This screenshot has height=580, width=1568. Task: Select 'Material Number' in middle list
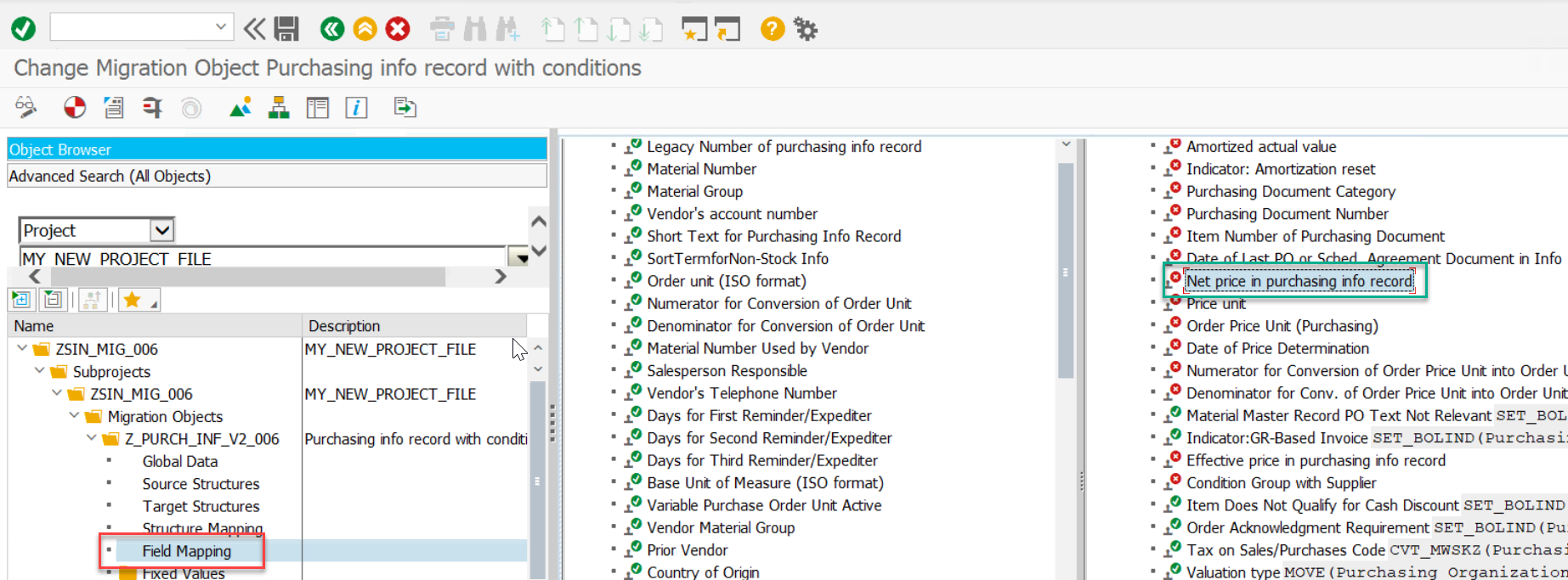tap(701, 169)
